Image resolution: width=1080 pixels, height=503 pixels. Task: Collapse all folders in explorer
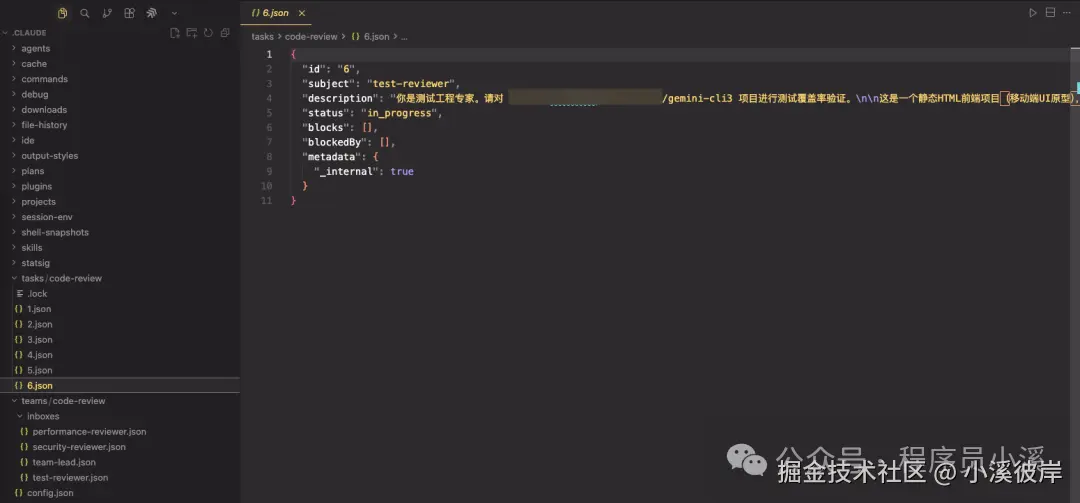(x=225, y=32)
